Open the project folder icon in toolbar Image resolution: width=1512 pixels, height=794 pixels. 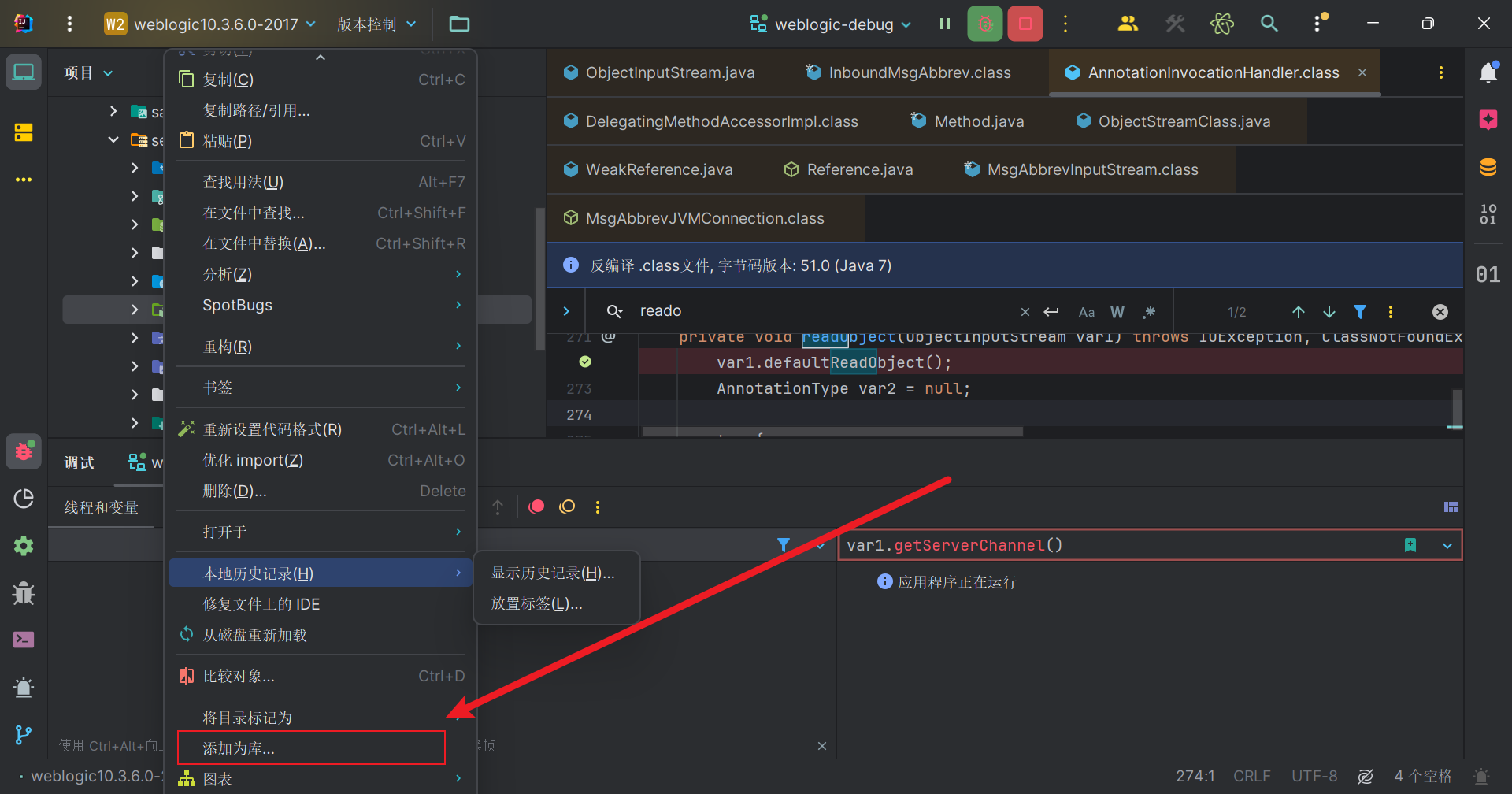click(459, 24)
